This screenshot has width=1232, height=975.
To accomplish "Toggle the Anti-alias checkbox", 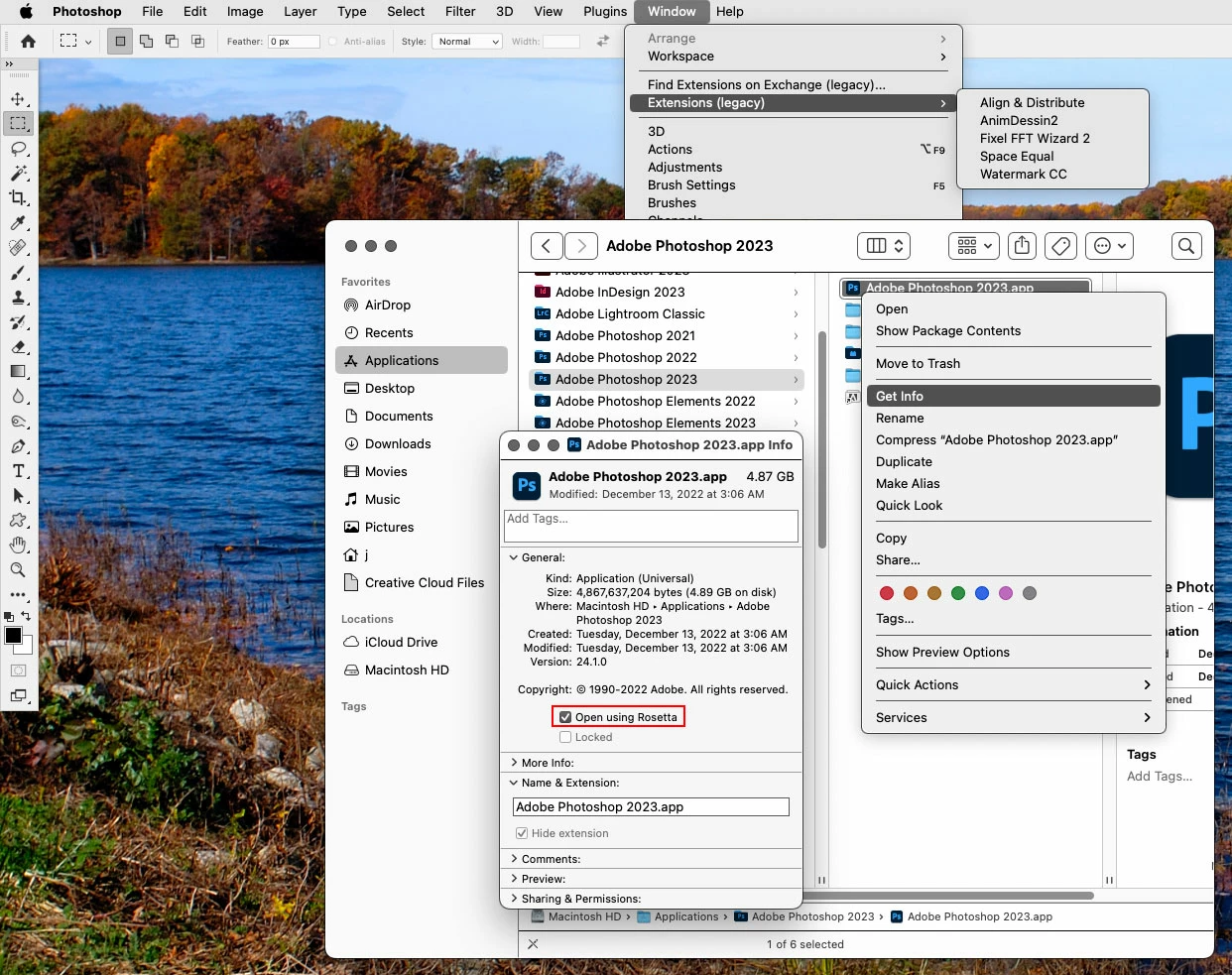I will 333,42.
